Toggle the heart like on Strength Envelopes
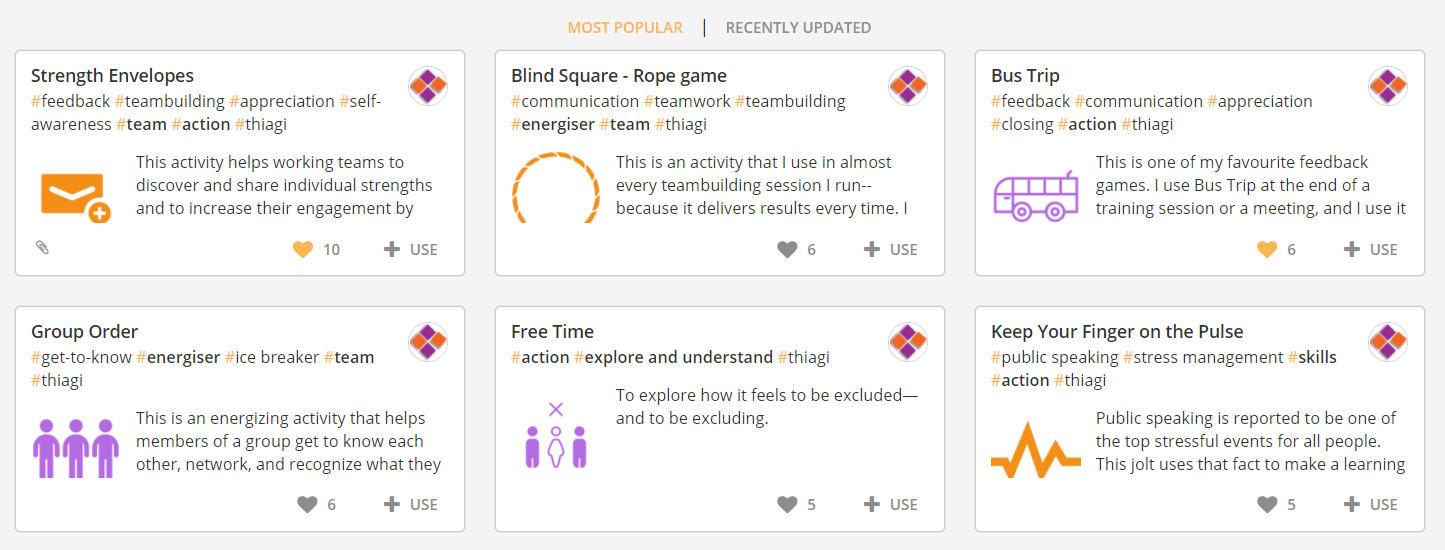This screenshot has height=550, width=1445. (303, 250)
